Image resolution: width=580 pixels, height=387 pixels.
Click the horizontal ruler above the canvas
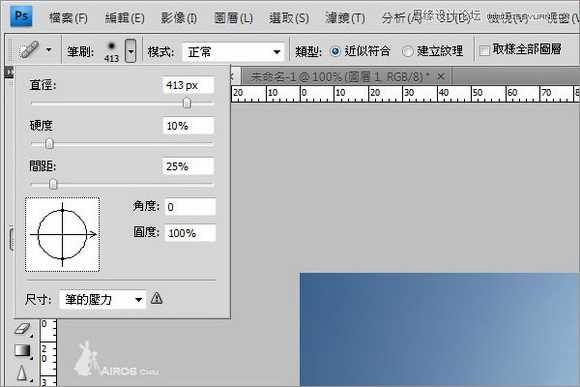click(x=405, y=94)
